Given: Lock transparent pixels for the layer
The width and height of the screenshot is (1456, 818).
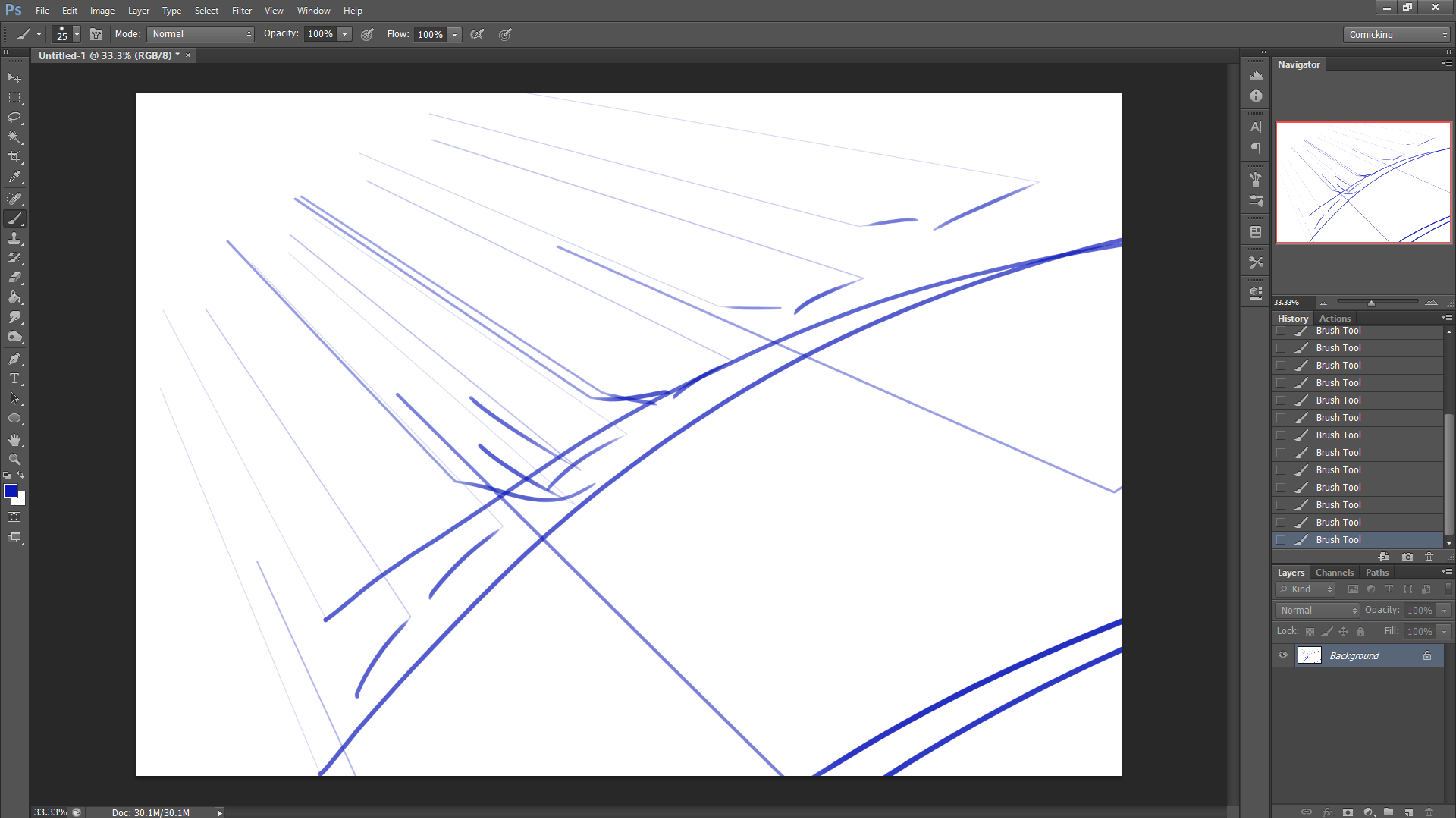Looking at the screenshot, I should click(1310, 631).
